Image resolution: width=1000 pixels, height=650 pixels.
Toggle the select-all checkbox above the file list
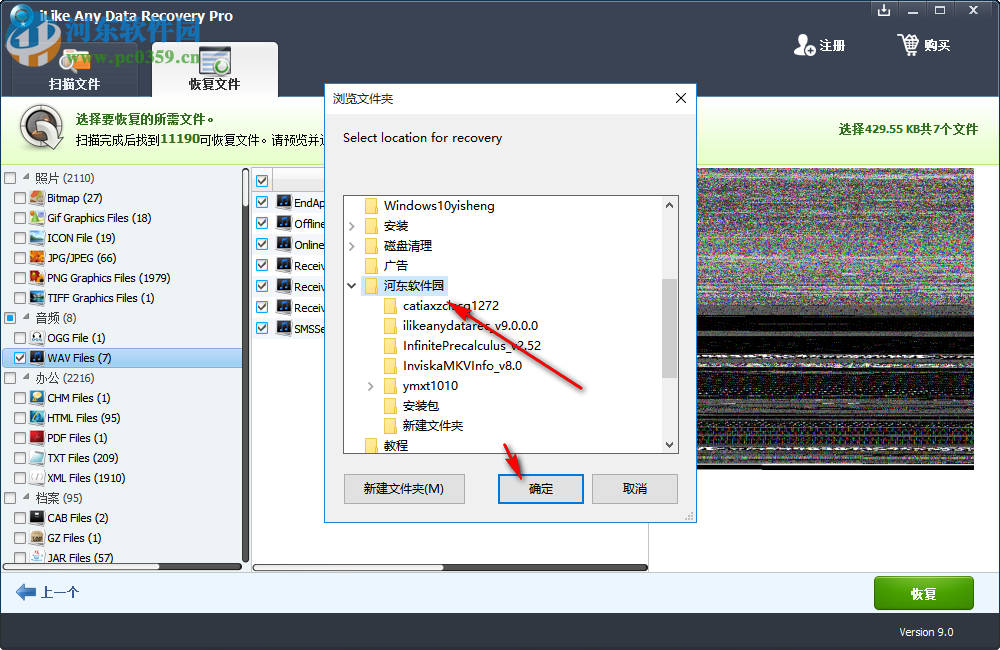(261, 180)
